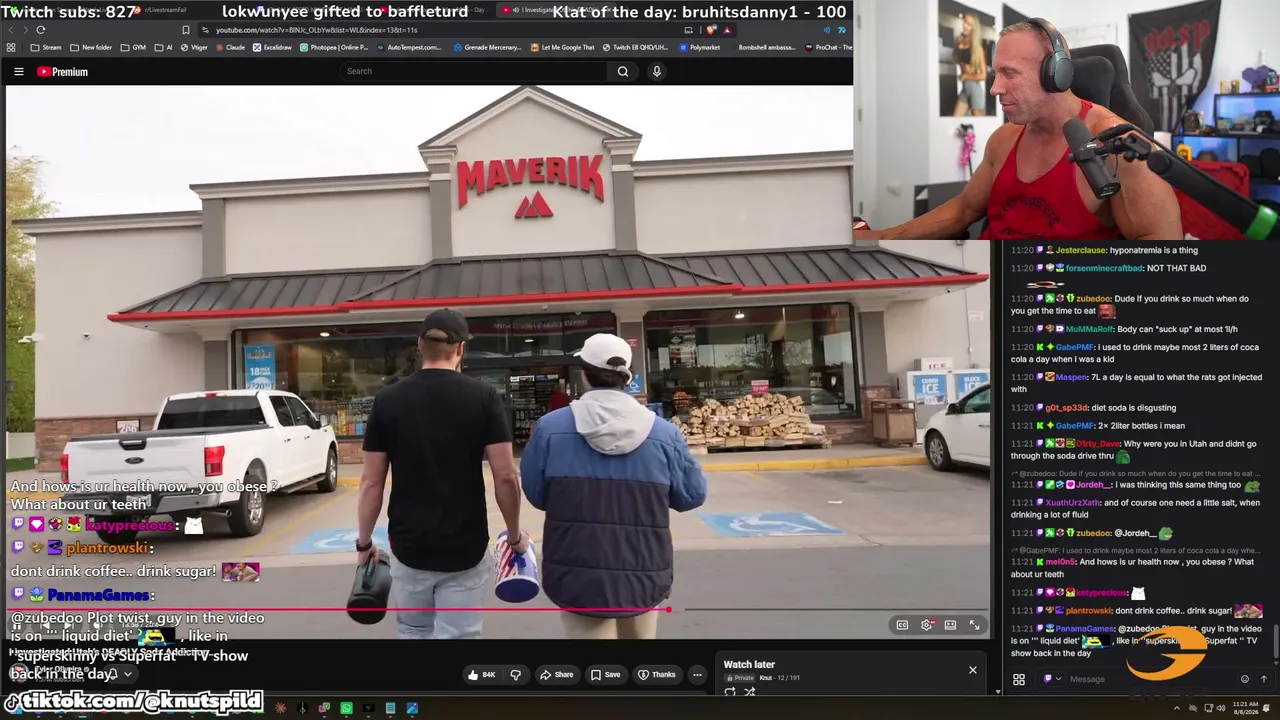Start voice search with the microphone icon
The width and height of the screenshot is (1280, 720).
657,71
